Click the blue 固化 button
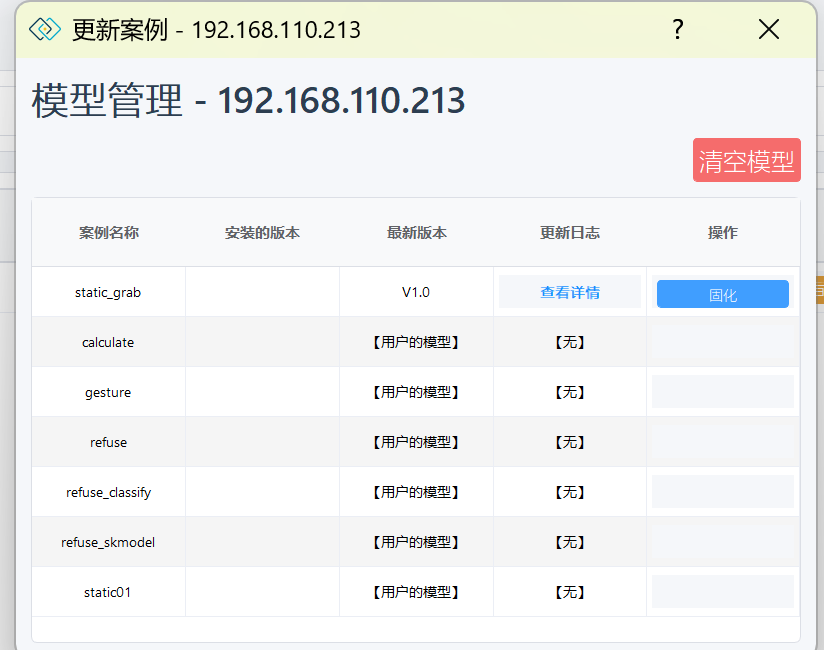This screenshot has width=824, height=650. coord(722,294)
